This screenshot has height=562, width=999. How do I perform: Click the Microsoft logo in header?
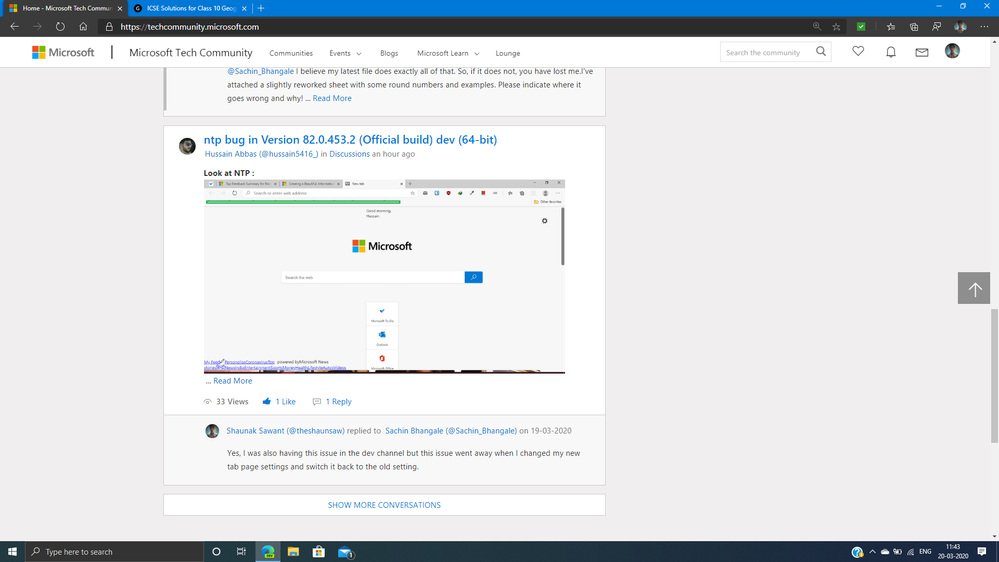(x=63, y=52)
